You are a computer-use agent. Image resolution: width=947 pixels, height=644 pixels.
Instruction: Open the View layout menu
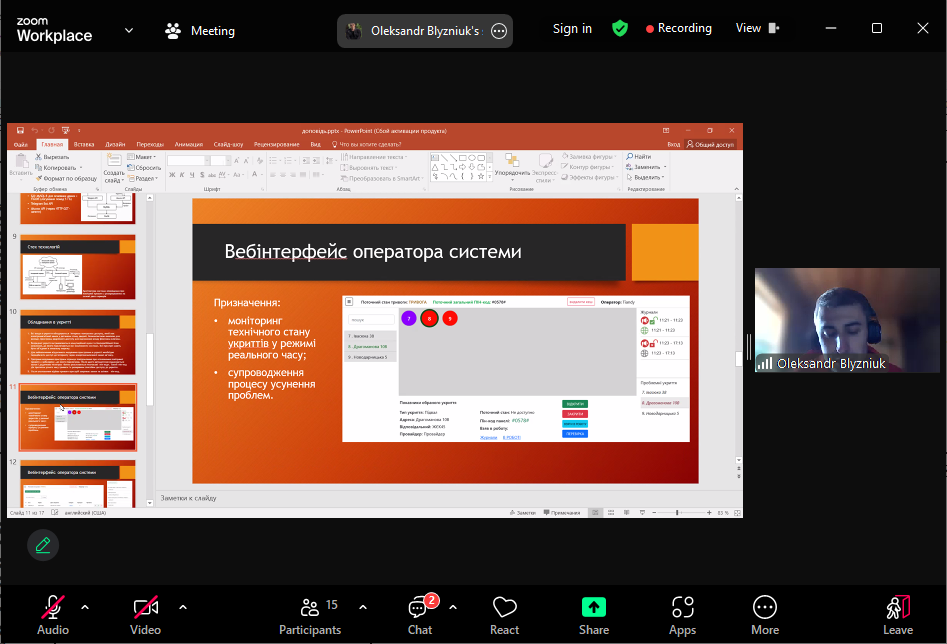757,29
